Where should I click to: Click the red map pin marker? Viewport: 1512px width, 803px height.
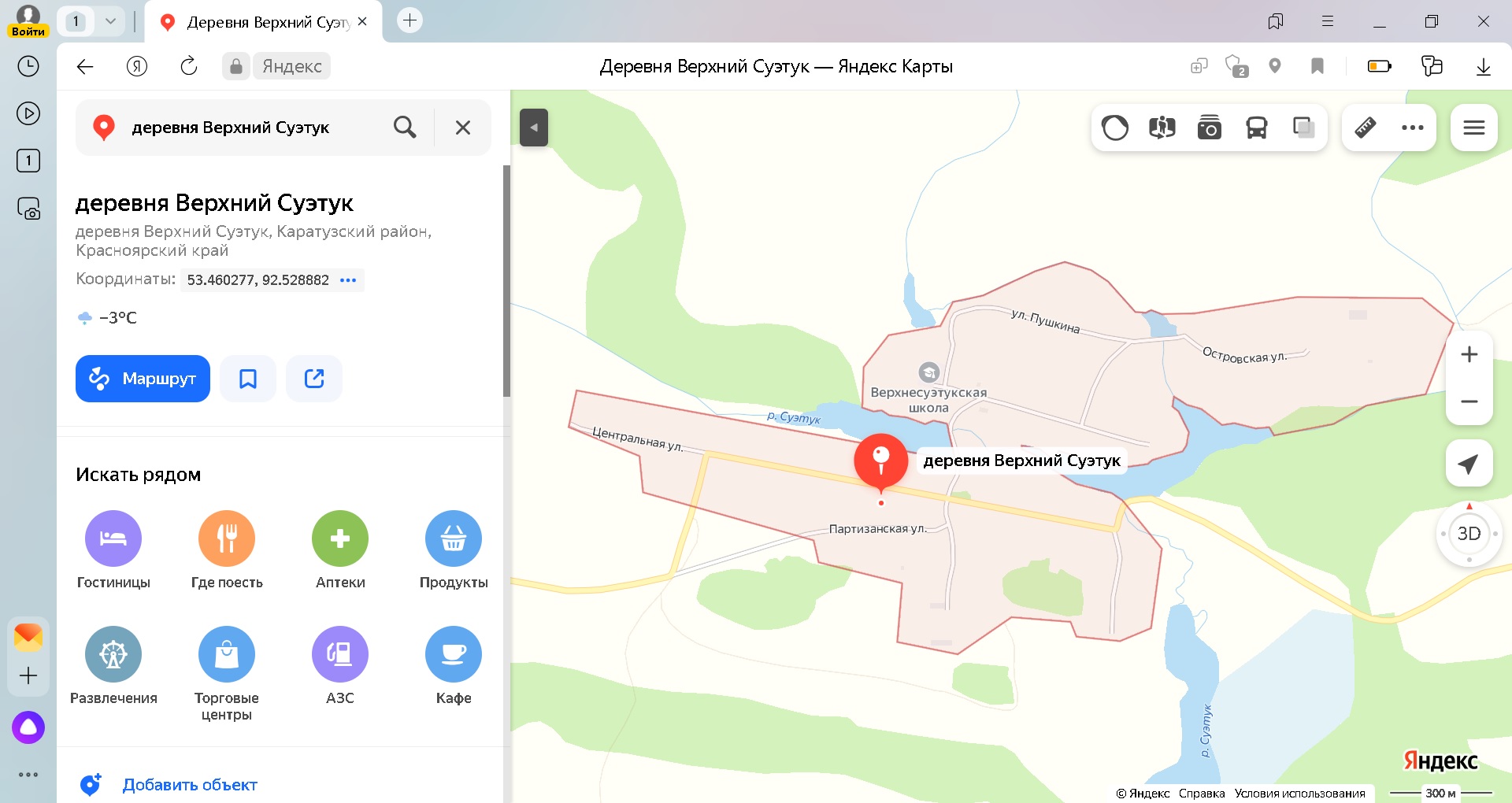click(x=881, y=462)
